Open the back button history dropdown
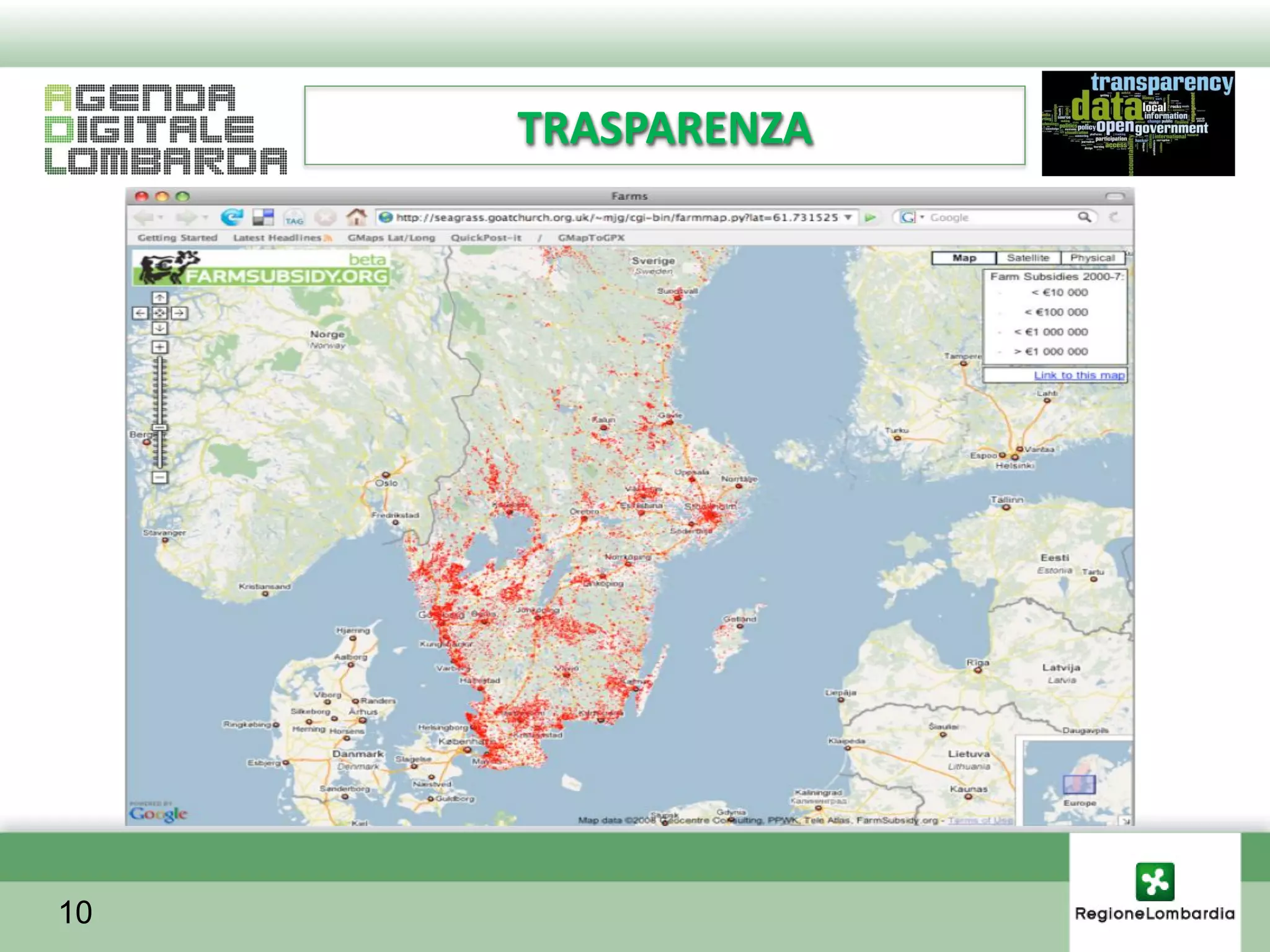 click(161, 218)
